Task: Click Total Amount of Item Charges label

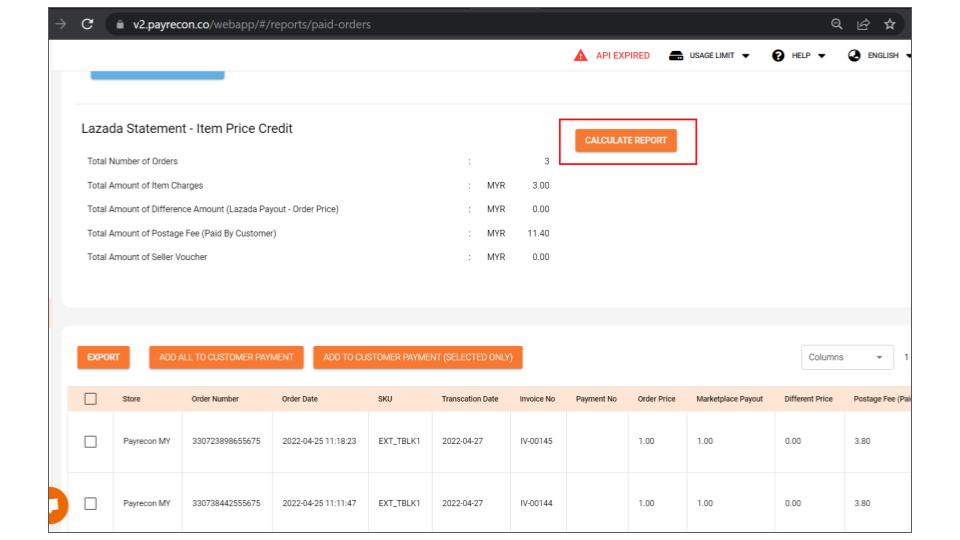Action: pyautogui.click(x=145, y=186)
